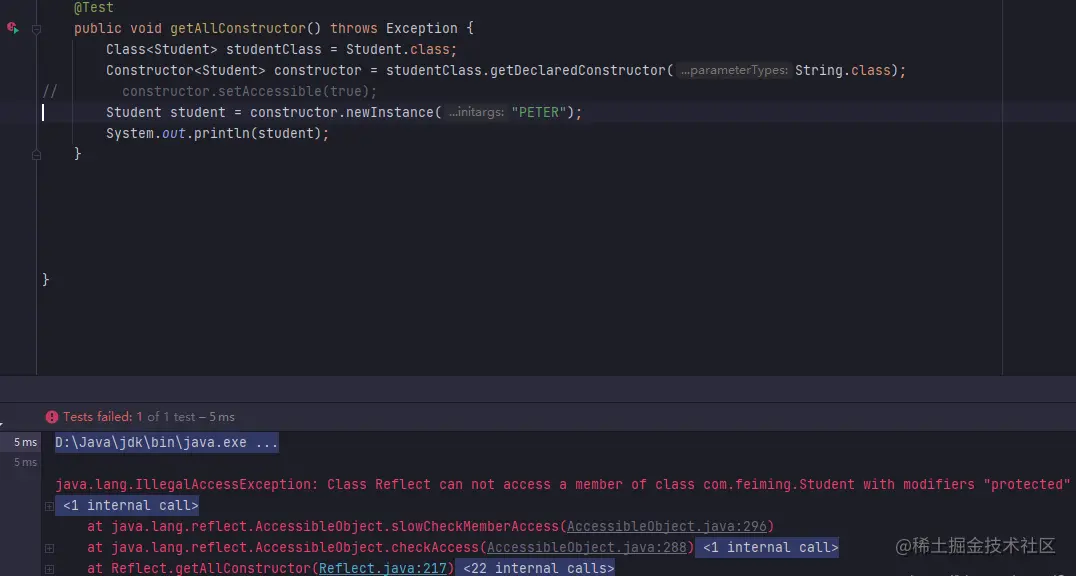Click the commented 'constructor.setAccessible(true);' line
This screenshot has width=1076, height=576.
point(250,91)
